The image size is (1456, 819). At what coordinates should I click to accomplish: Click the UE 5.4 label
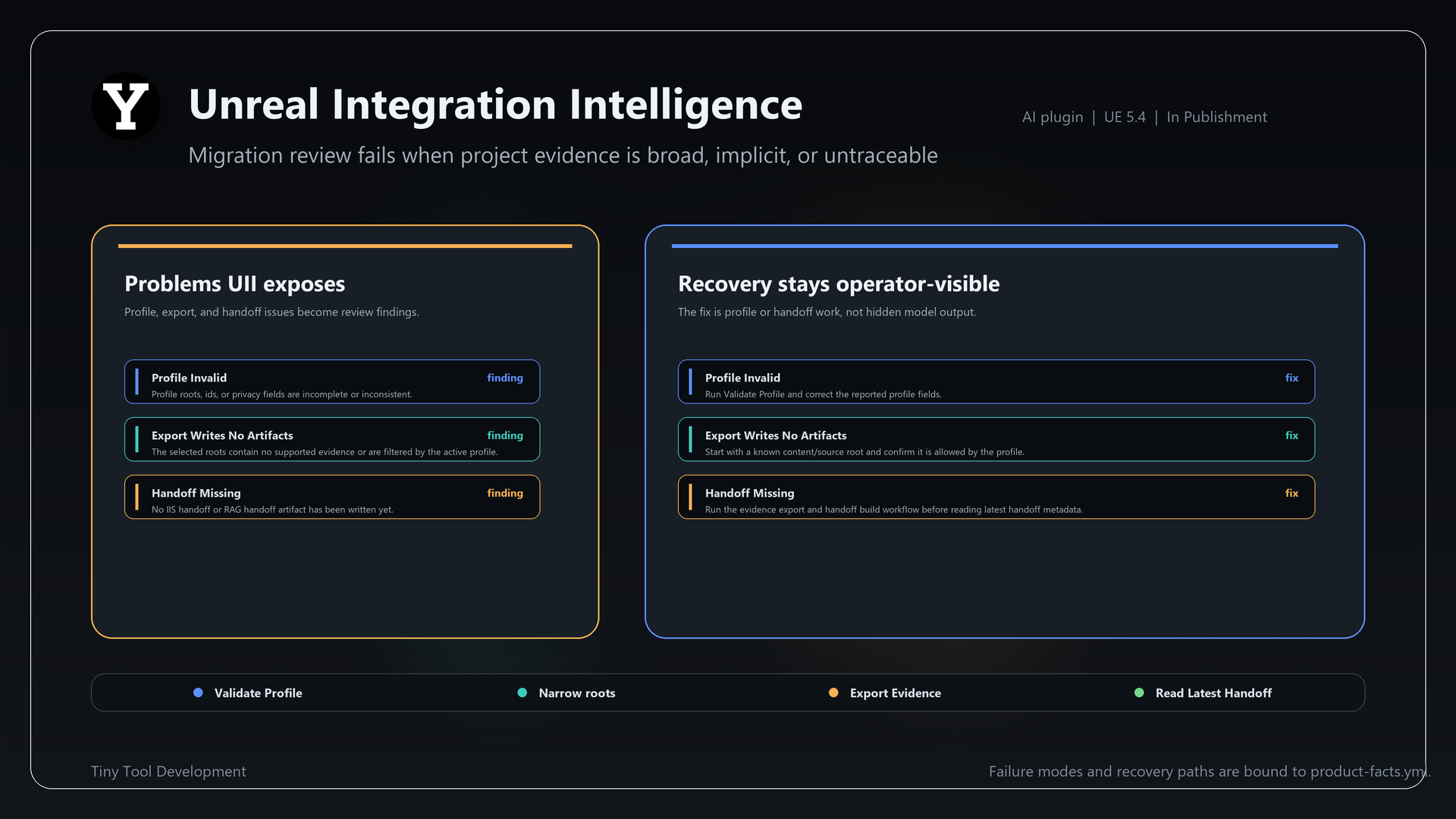[x=1125, y=117]
